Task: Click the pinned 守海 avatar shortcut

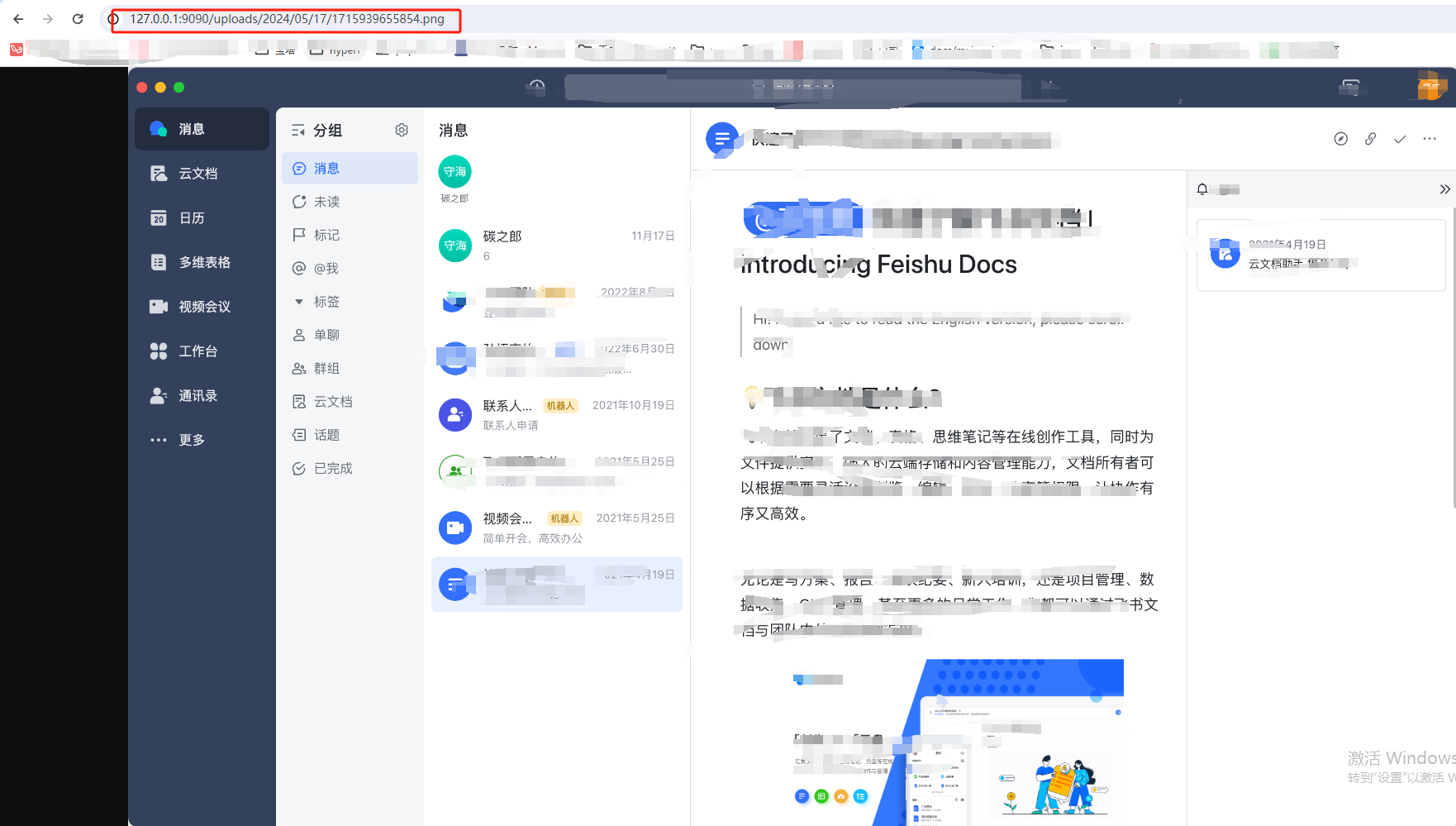Action: (454, 172)
